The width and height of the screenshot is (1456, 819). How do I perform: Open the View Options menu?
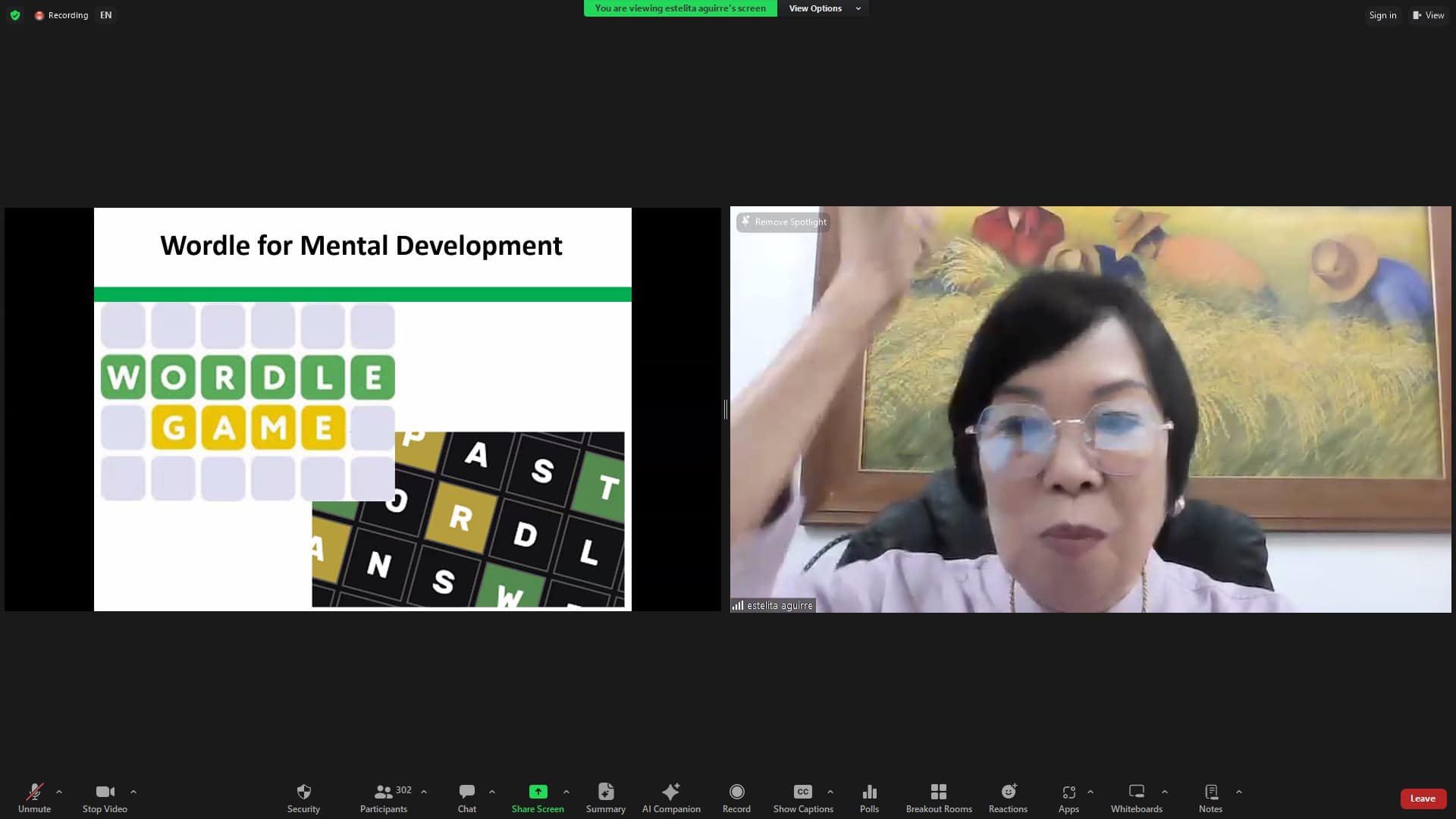point(825,8)
